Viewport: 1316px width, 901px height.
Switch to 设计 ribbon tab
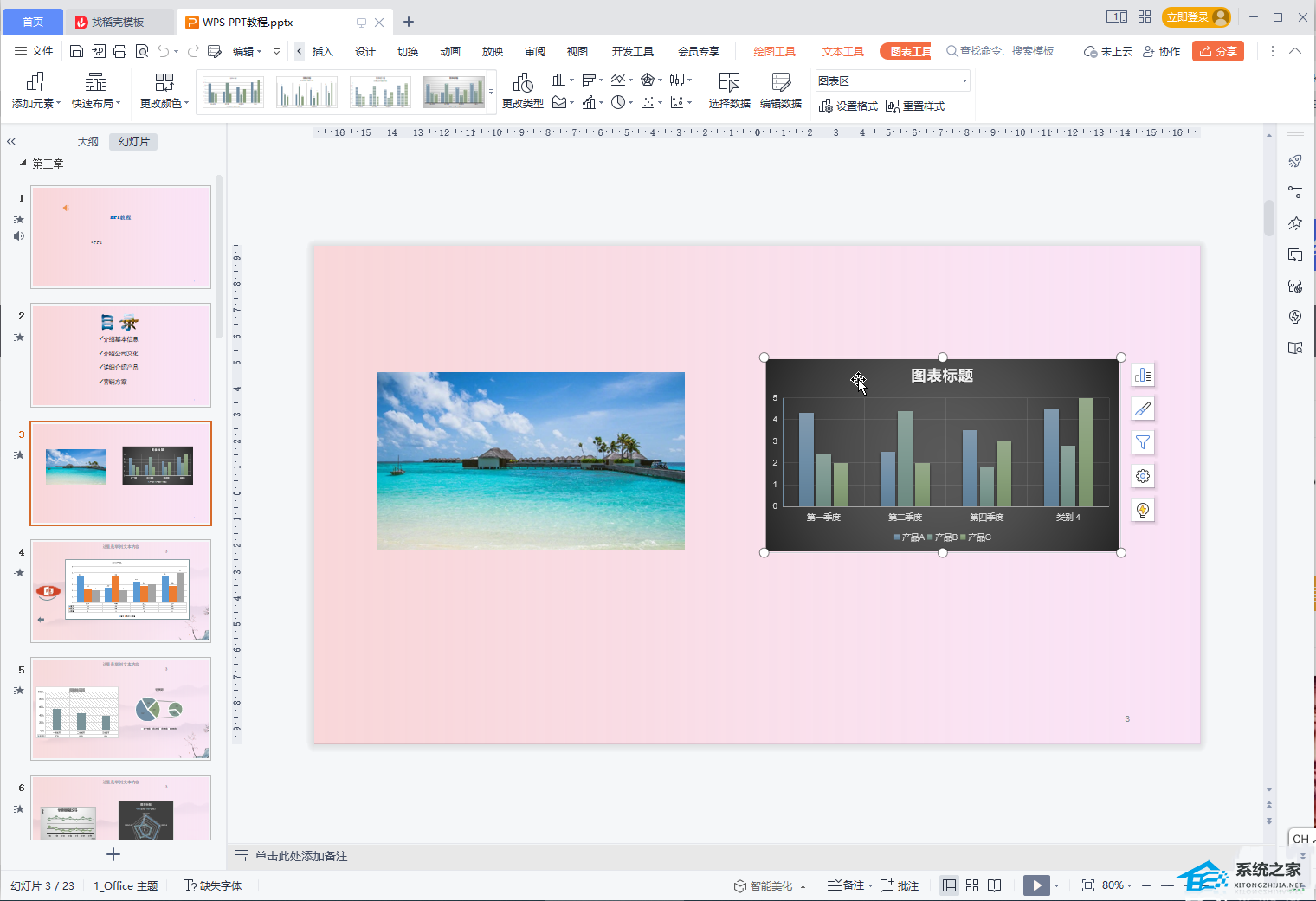(x=365, y=51)
